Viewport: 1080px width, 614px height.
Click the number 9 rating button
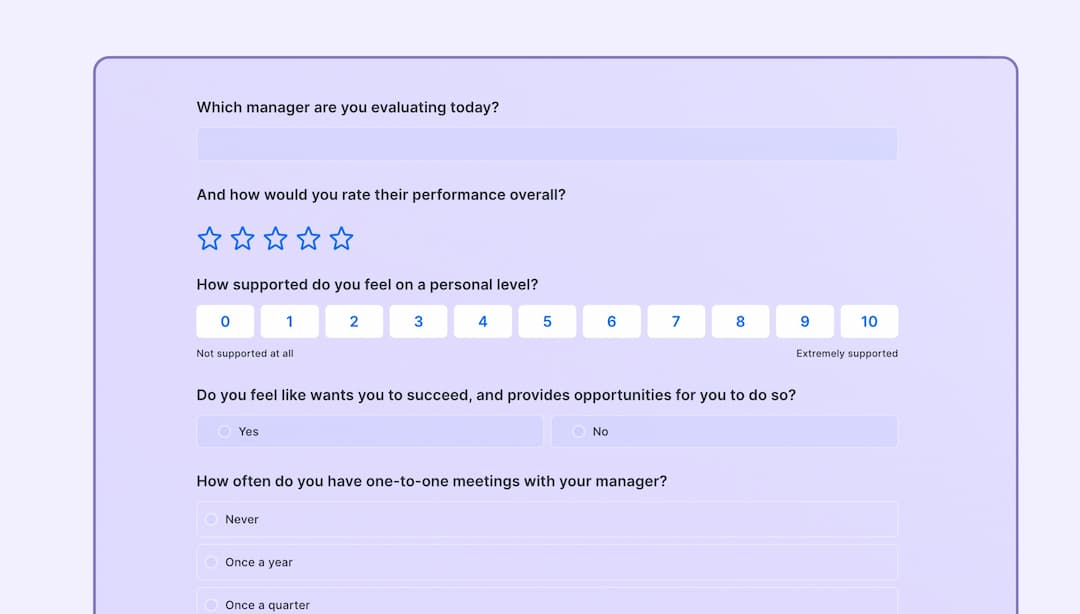(805, 321)
